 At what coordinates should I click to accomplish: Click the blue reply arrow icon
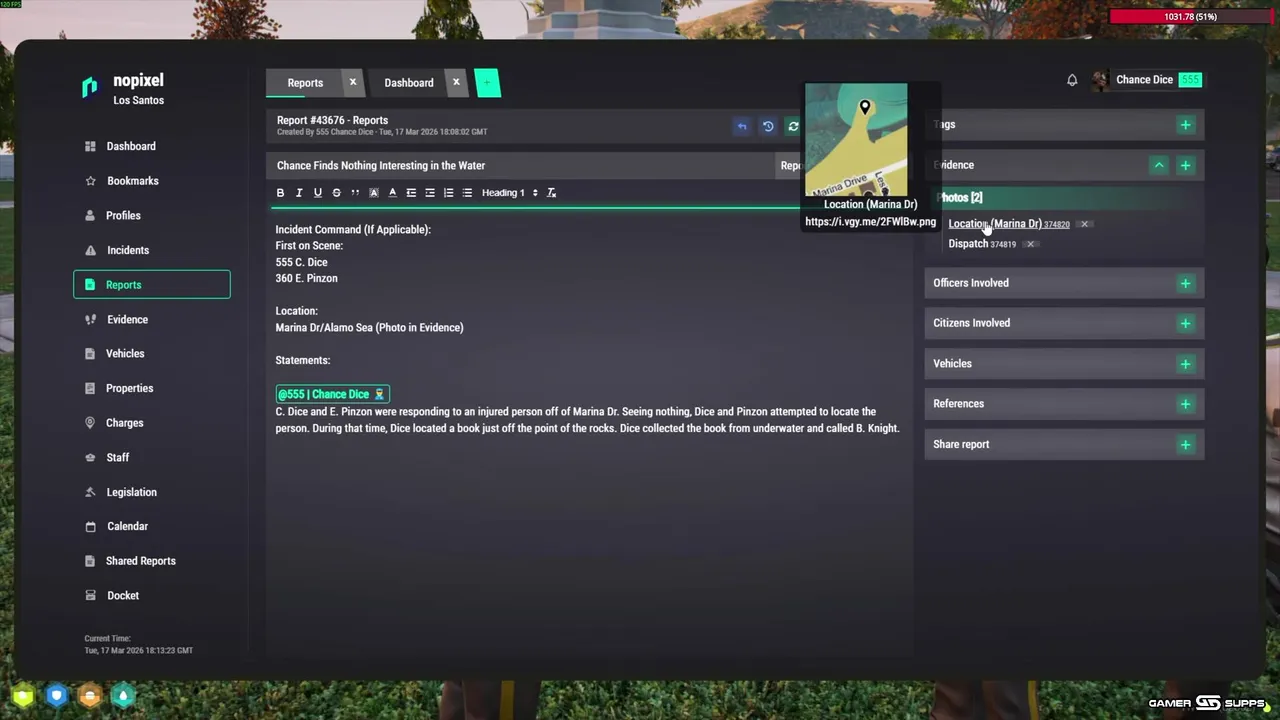click(742, 126)
